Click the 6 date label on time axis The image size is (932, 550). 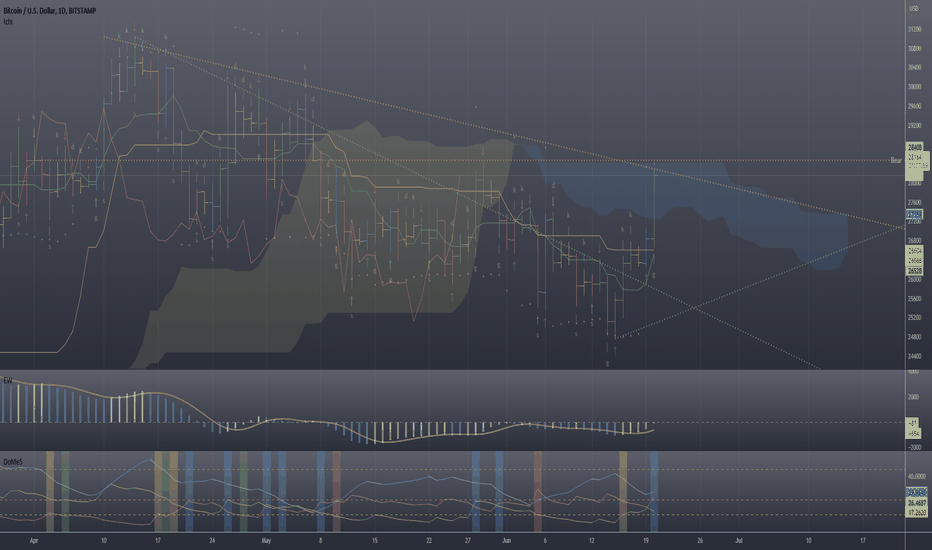coord(545,540)
